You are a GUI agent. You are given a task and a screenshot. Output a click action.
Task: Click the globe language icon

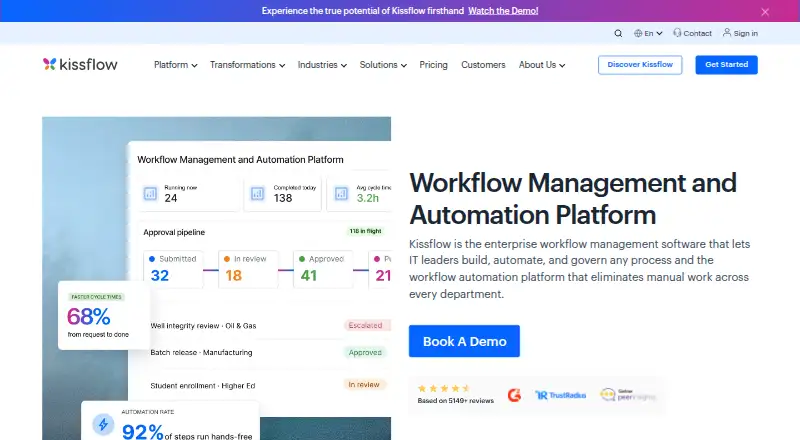click(x=638, y=33)
